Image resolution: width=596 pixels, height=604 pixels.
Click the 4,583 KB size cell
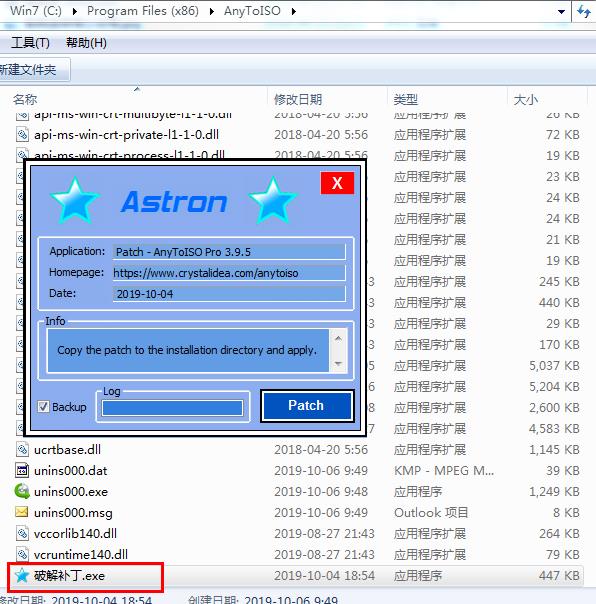click(x=554, y=428)
